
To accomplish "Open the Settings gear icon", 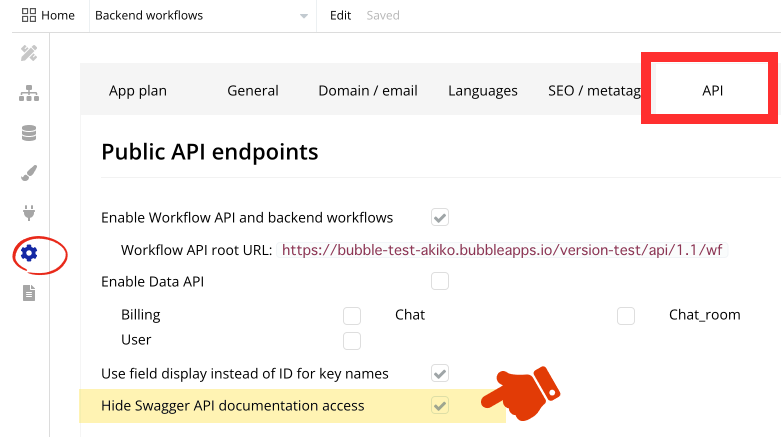I will [29, 254].
